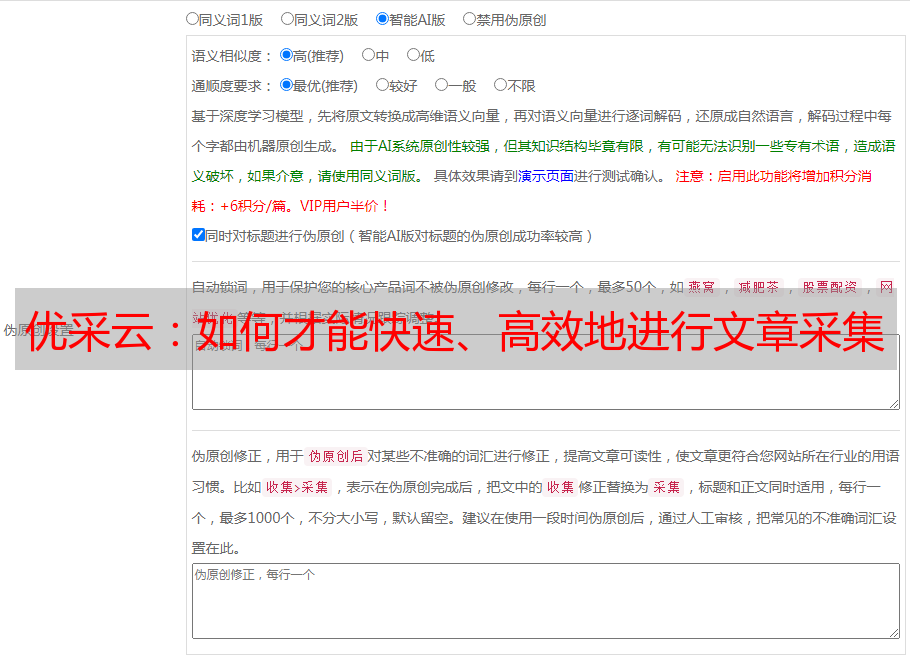Click into the 伪原创修正 text area
This screenshot has width=911, height=658.
(x=546, y=601)
